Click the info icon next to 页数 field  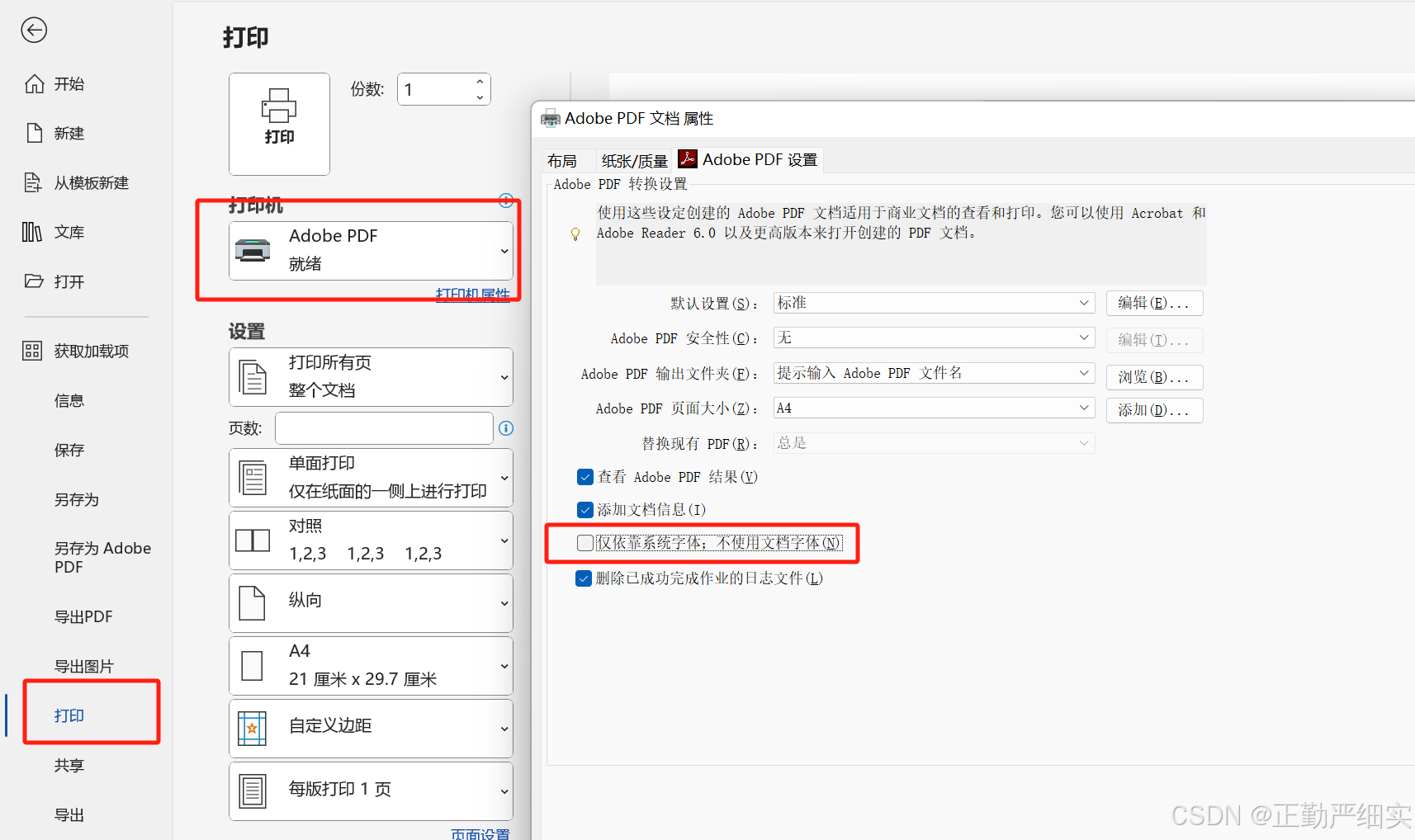506,428
